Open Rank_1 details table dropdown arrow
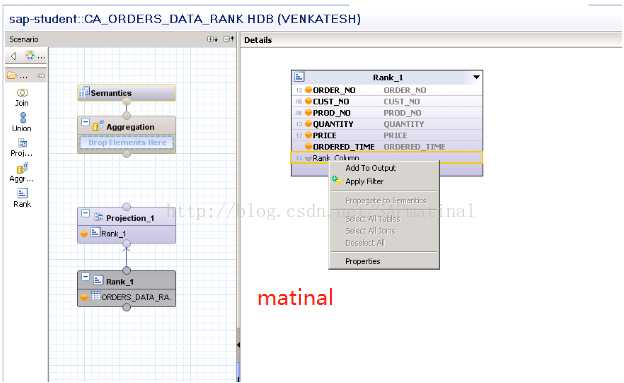 (476, 77)
